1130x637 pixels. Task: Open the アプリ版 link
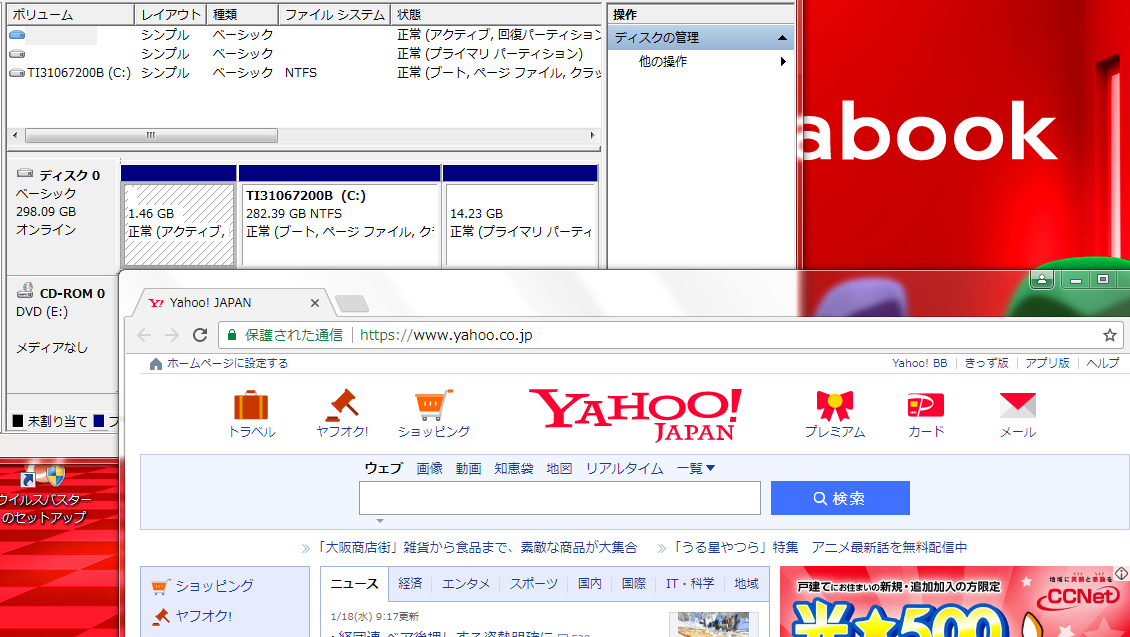click(x=1047, y=363)
